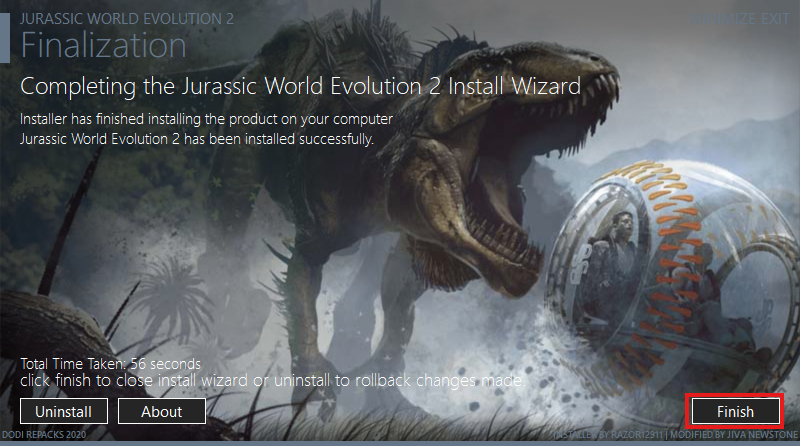Click 'Completing the Jurassic World Evolution 2 Install Wizard'
800x446 pixels.
(x=300, y=86)
